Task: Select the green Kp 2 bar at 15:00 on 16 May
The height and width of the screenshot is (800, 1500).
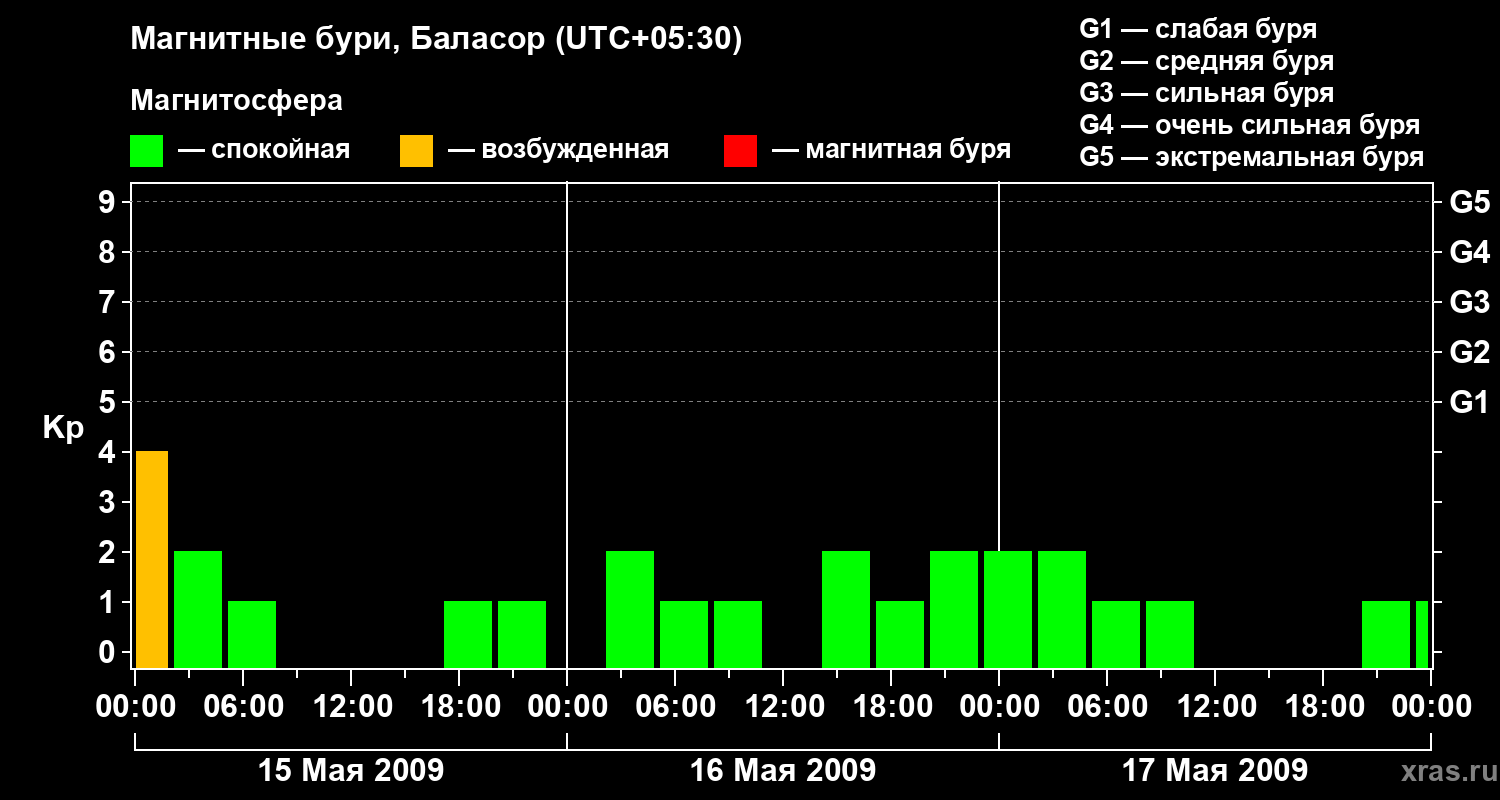Action: pos(846,609)
